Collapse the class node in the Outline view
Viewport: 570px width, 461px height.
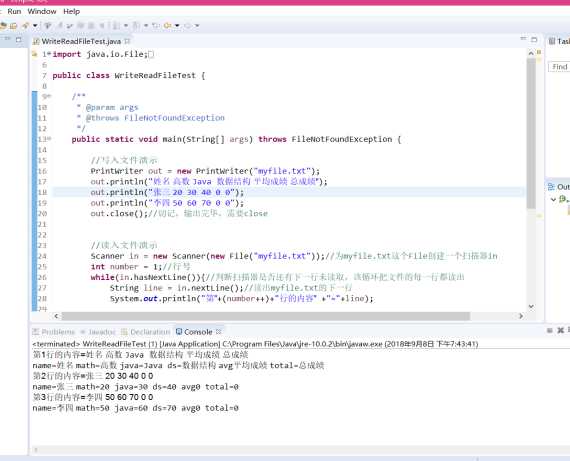(553, 199)
